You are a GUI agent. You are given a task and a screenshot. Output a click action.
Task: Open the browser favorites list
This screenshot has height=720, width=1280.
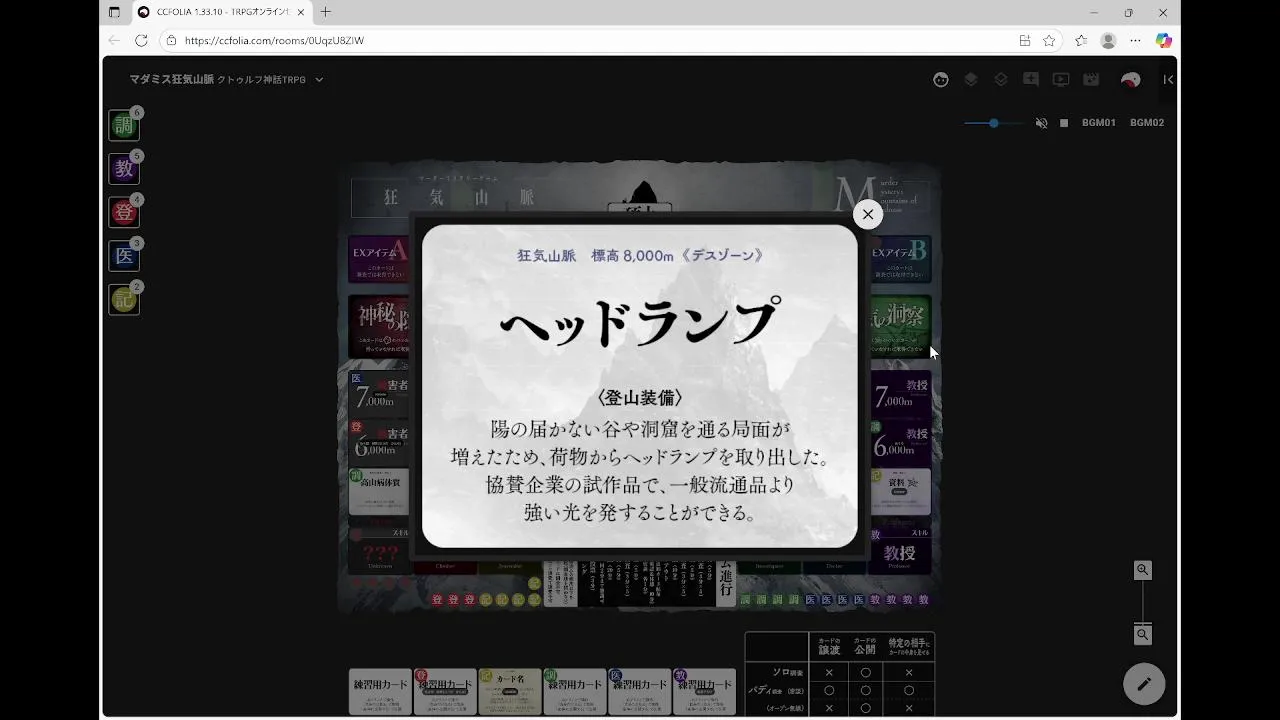1081,41
